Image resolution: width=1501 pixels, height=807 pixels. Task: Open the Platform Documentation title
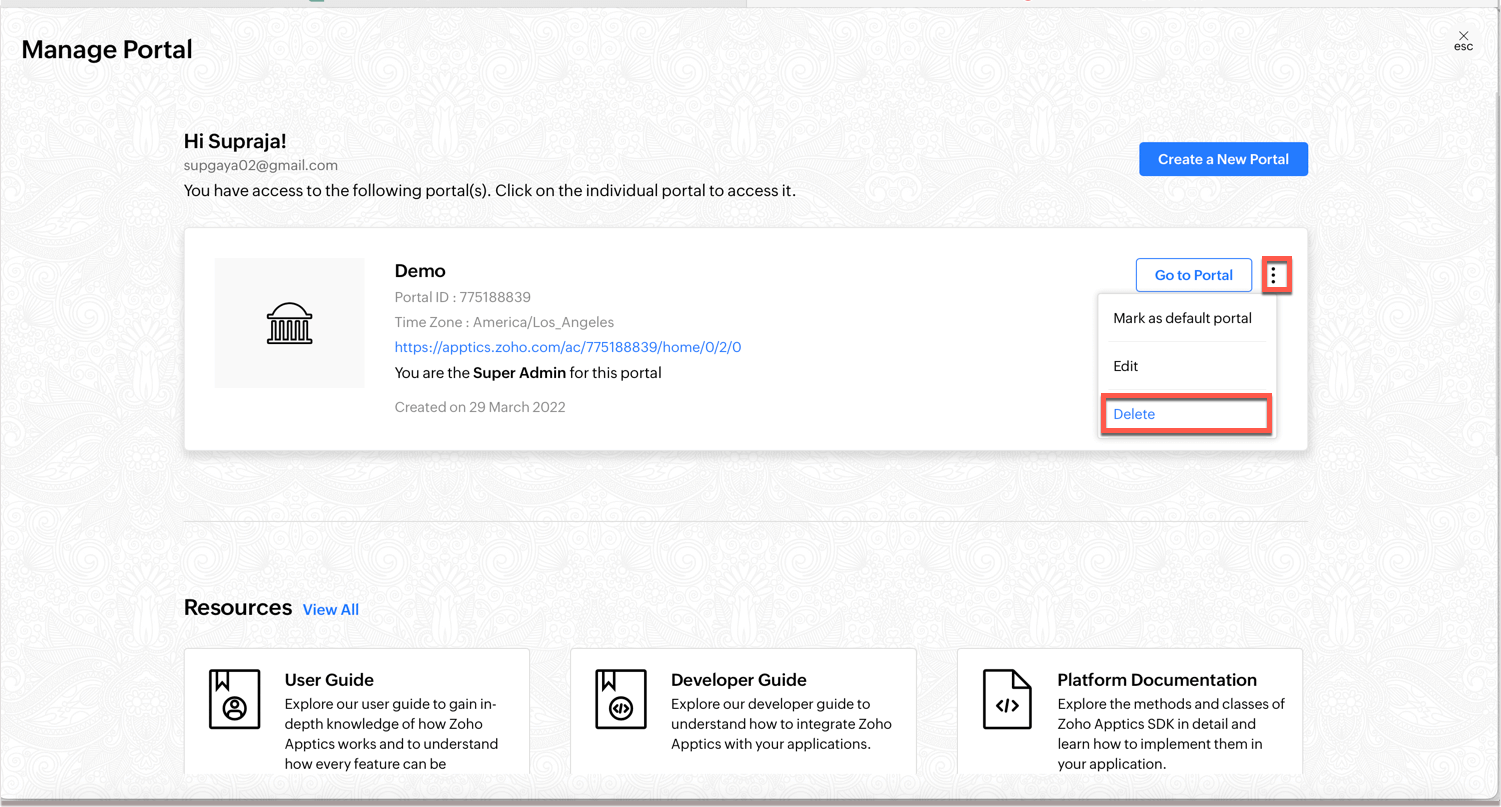pos(1156,680)
